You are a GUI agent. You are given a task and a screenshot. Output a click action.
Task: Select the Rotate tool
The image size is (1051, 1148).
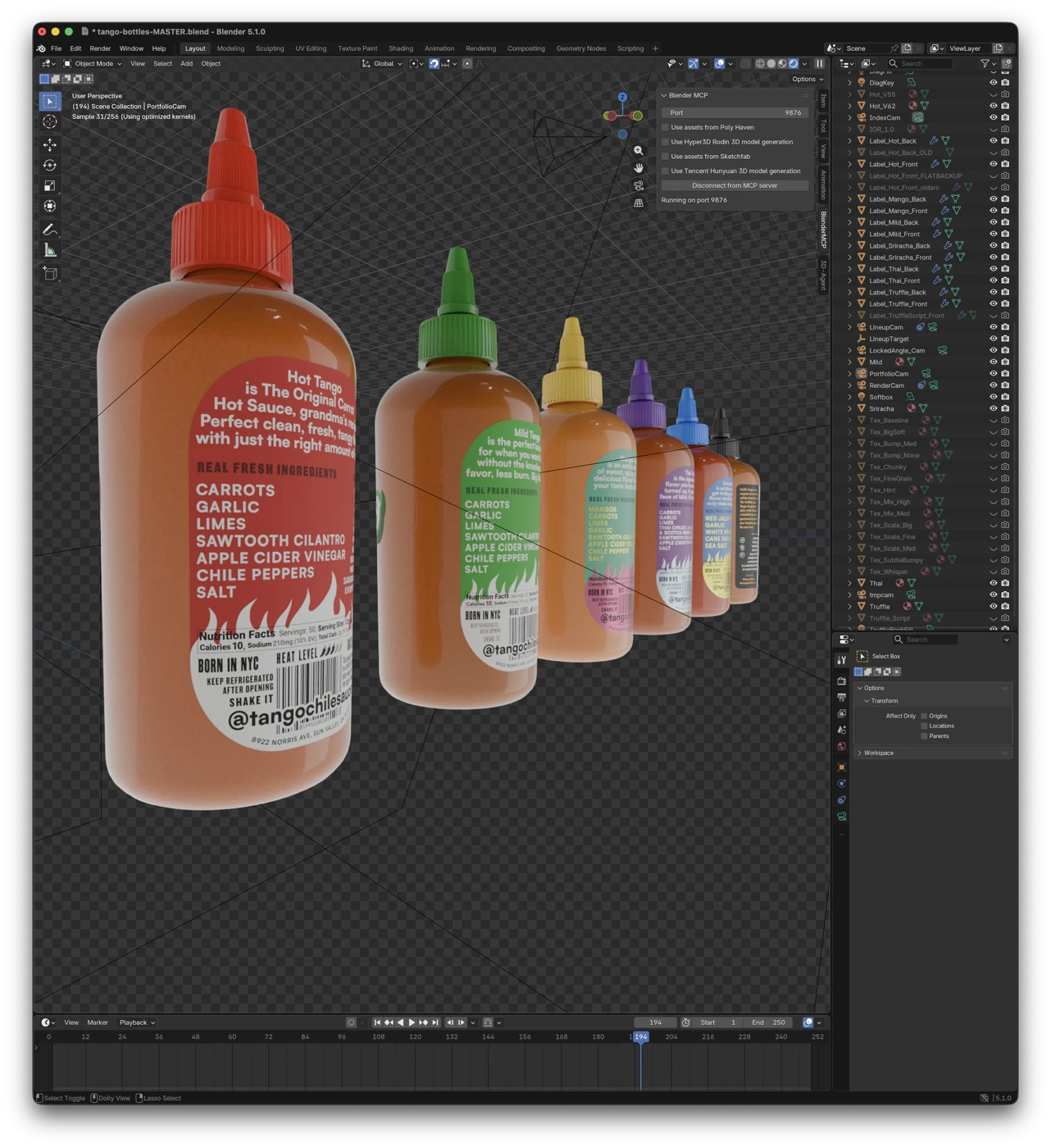click(x=50, y=166)
